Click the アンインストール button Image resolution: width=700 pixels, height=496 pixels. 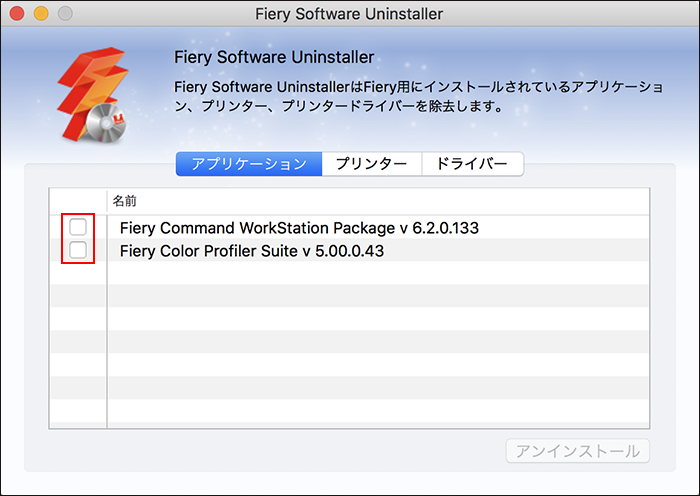tap(578, 451)
